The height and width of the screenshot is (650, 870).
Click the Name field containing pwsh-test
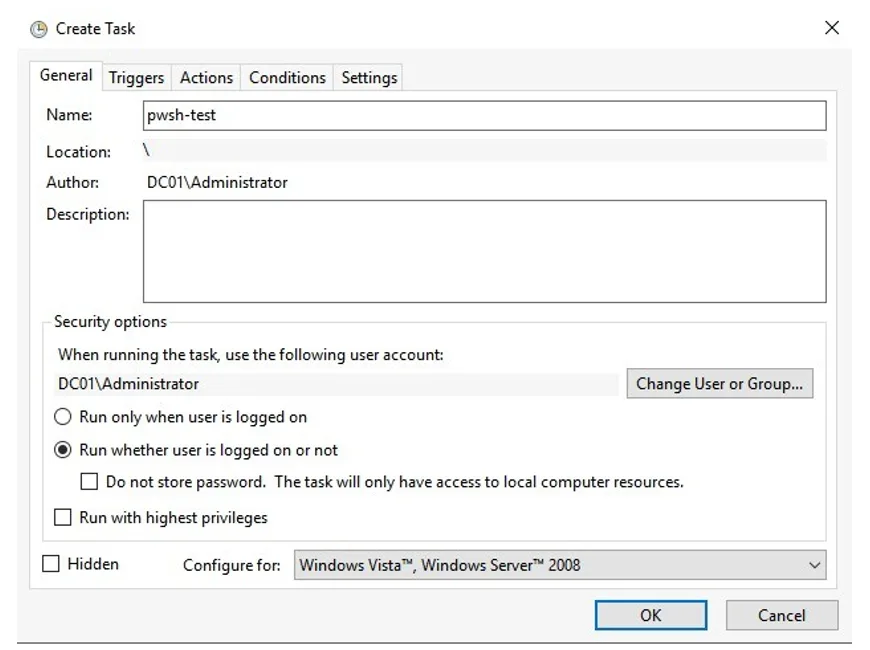[484, 116]
